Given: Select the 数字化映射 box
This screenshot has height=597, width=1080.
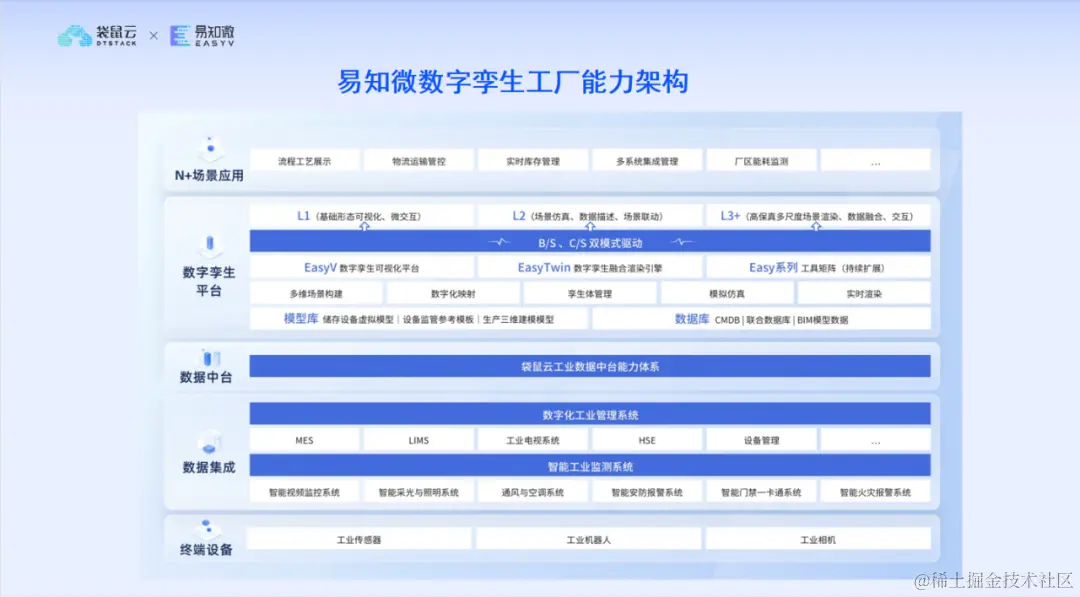Looking at the screenshot, I should click(453, 293).
